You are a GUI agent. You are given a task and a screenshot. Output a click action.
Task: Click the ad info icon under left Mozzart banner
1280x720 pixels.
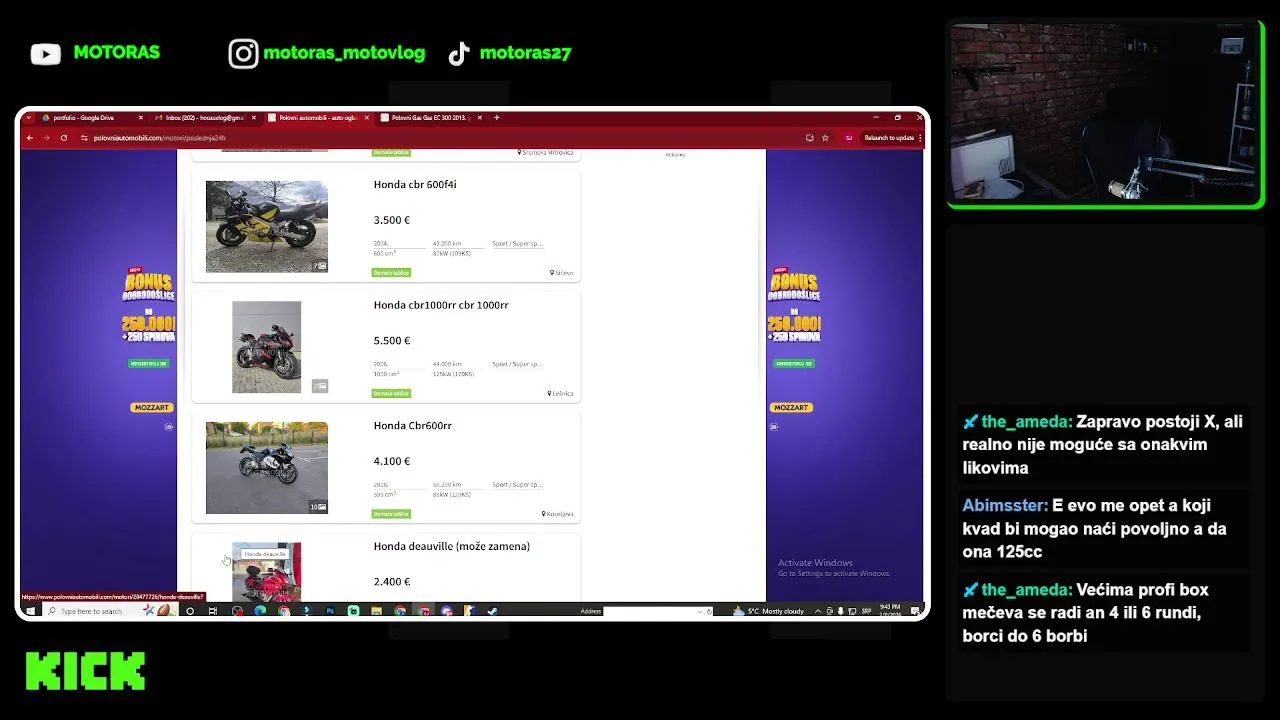(169, 427)
